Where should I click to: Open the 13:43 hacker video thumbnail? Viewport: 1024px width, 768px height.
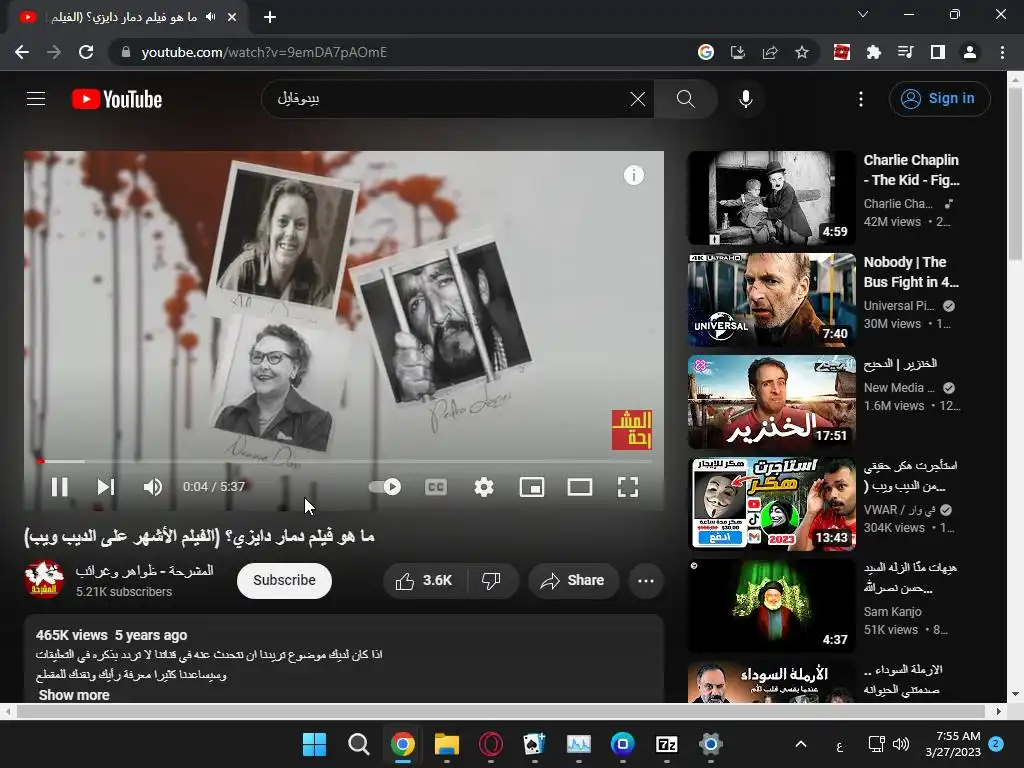771,504
